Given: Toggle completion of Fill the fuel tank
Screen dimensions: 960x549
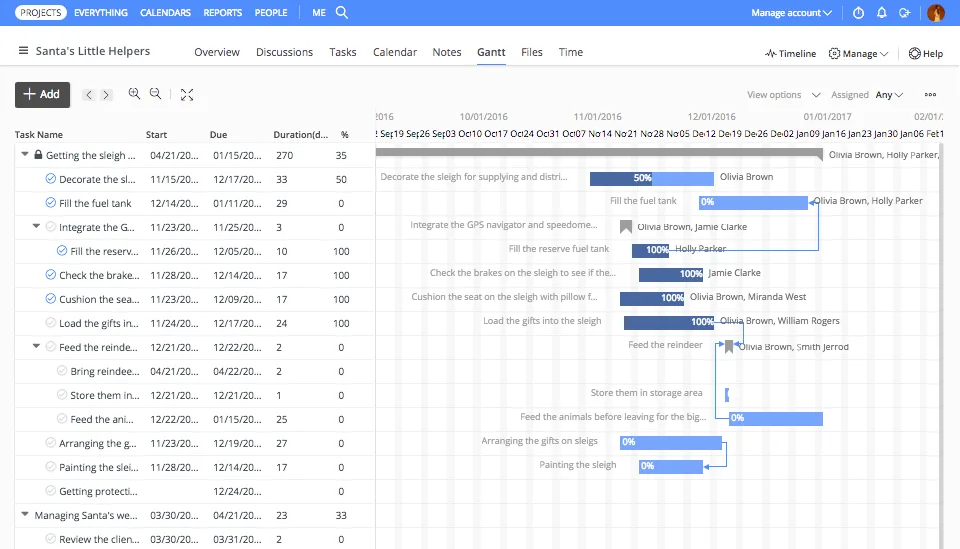Looking at the screenshot, I should [x=51, y=203].
